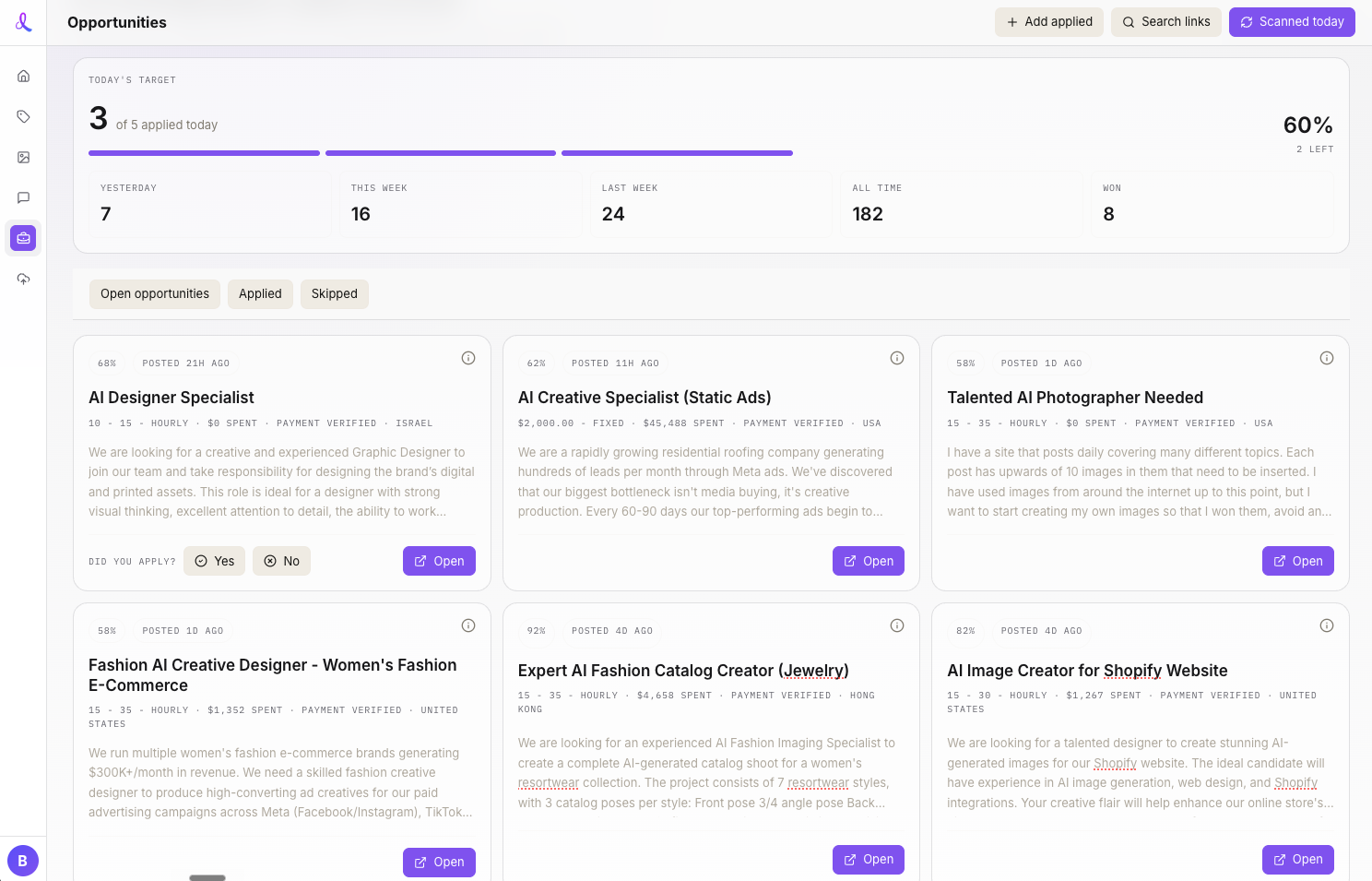Image resolution: width=1372 pixels, height=881 pixels.
Task: Click the 68% match badge
Action: coord(107,363)
